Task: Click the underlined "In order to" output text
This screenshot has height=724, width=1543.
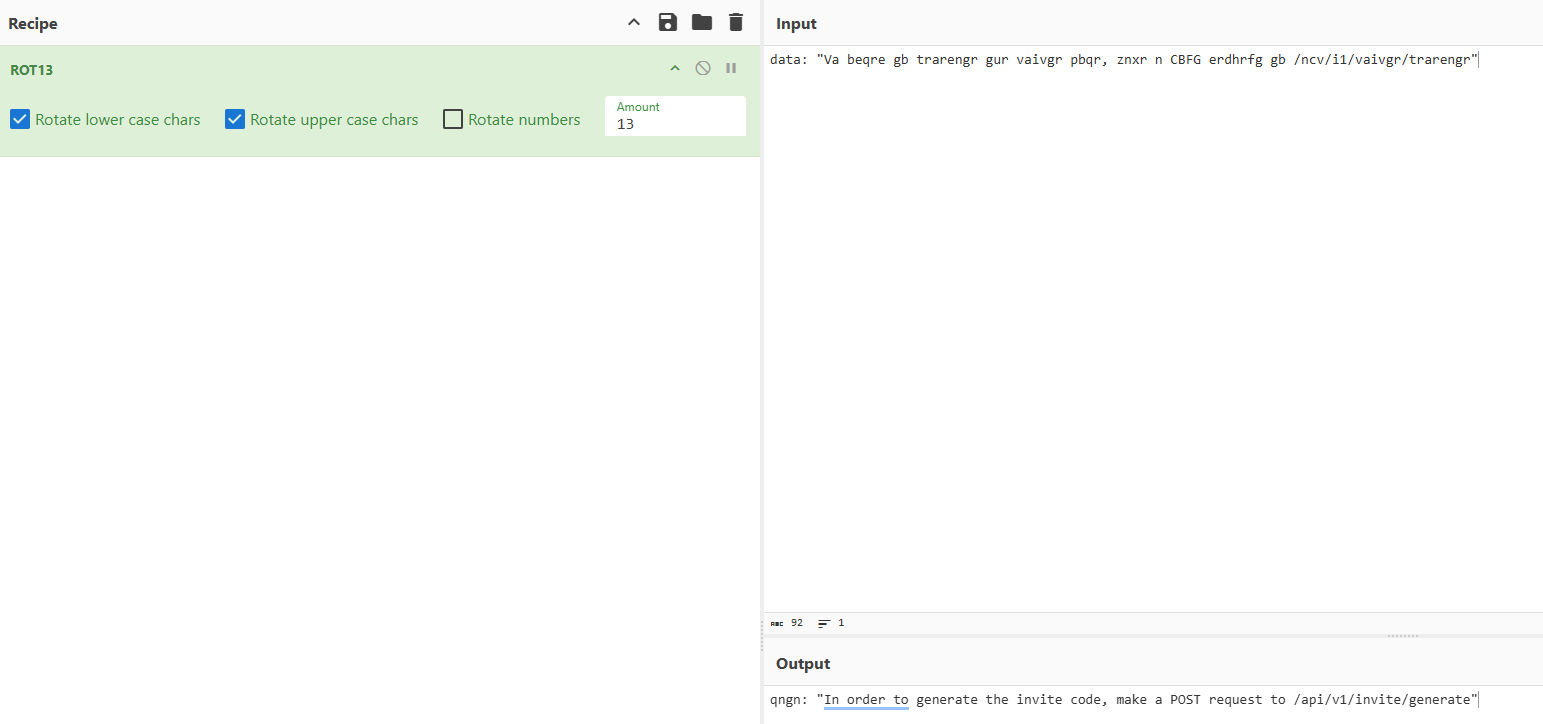Action: pos(866,700)
